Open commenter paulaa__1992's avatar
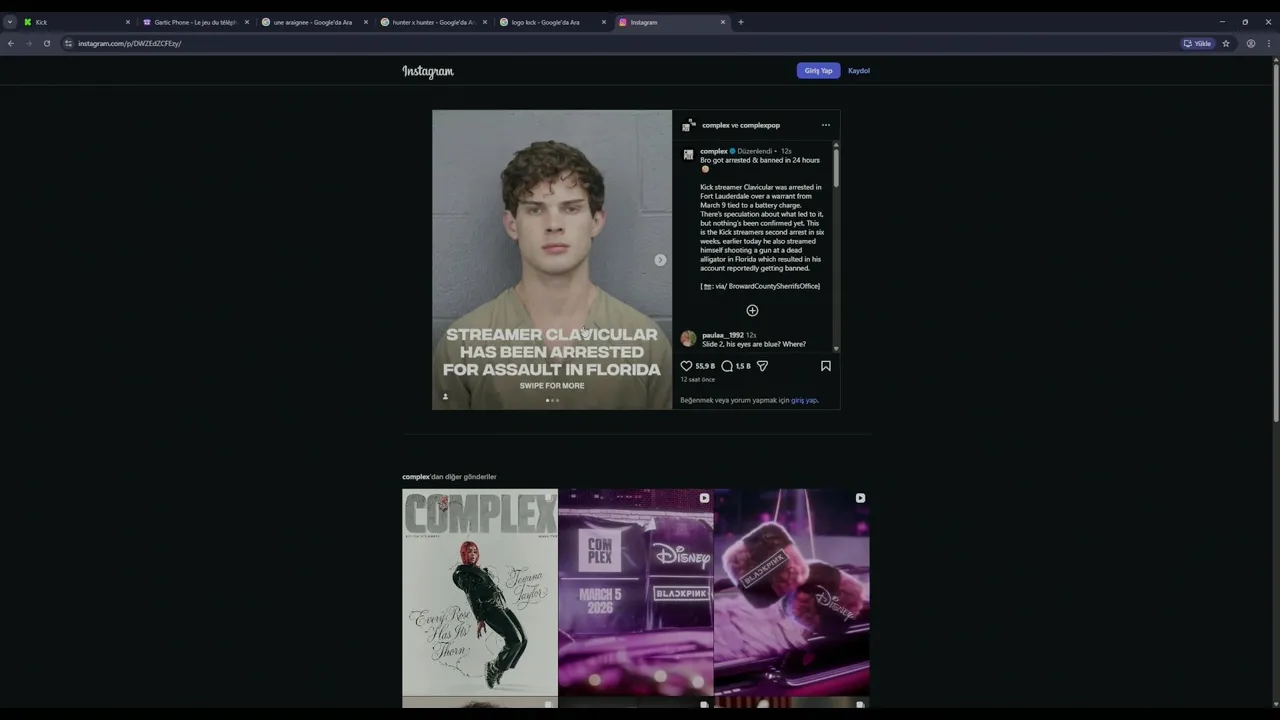The image size is (1280, 720). click(688, 338)
